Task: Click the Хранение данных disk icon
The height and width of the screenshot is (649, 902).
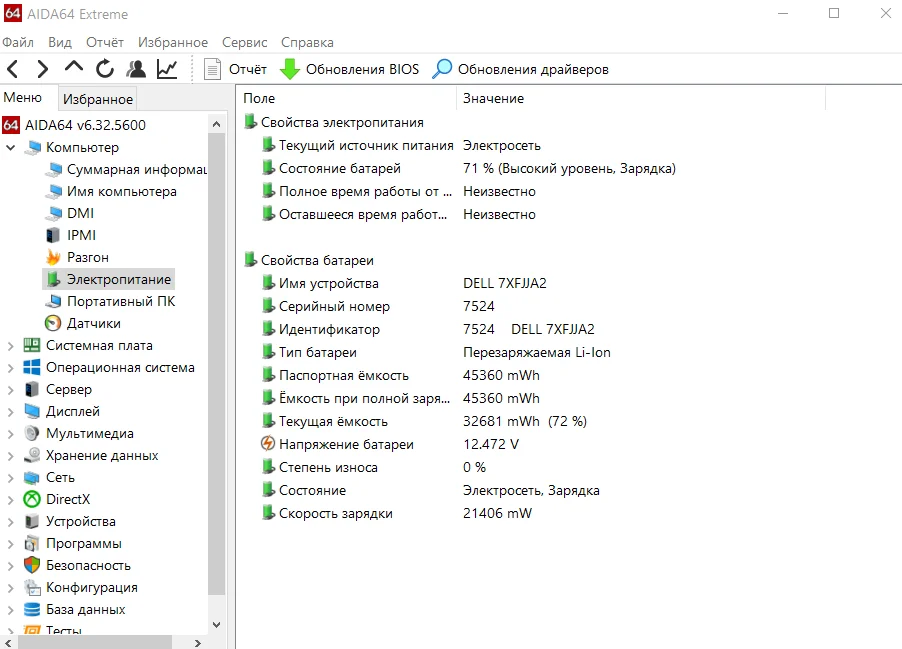Action: (x=32, y=455)
